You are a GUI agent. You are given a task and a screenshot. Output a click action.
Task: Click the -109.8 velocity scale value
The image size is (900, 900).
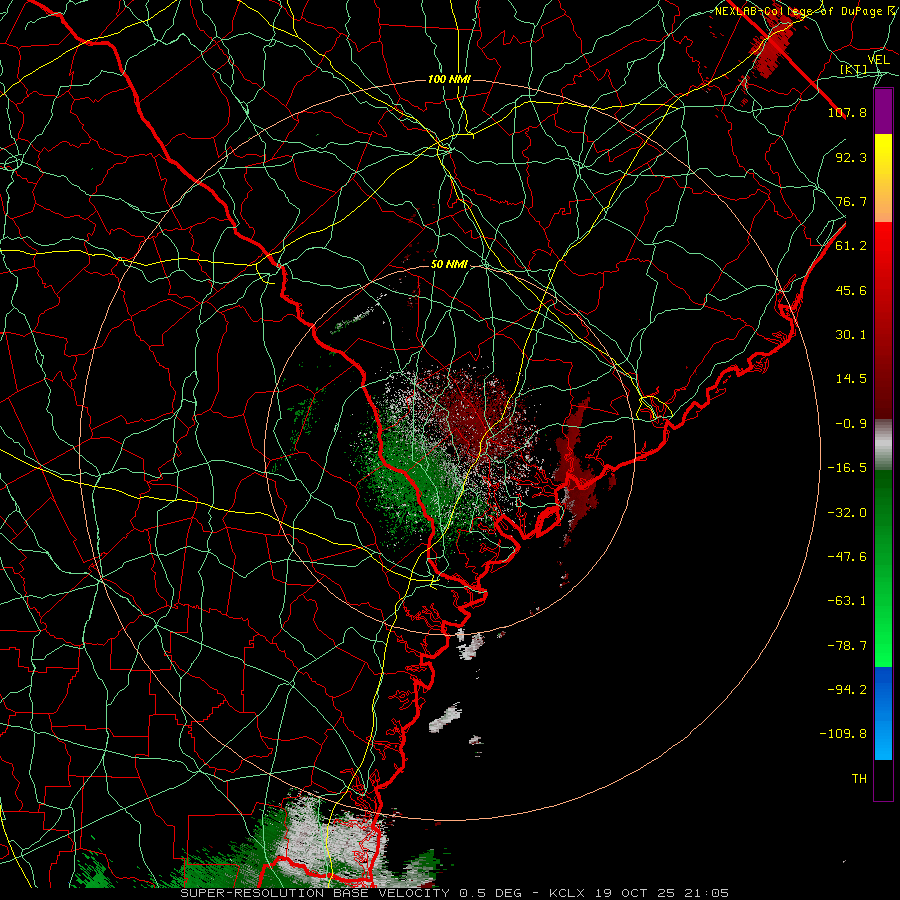(x=843, y=734)
